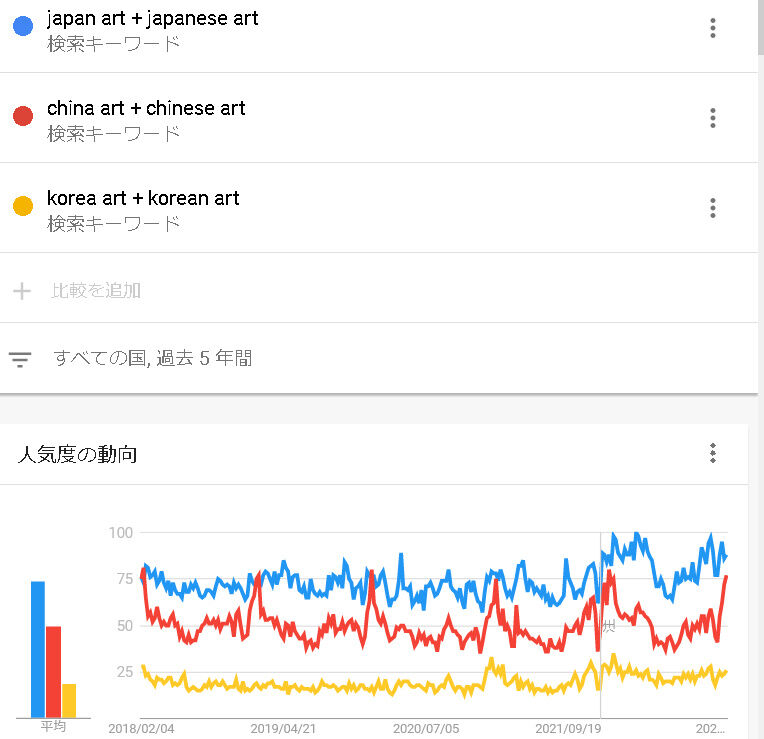Click the yellow dot for korea art

(x=22, y=208)
